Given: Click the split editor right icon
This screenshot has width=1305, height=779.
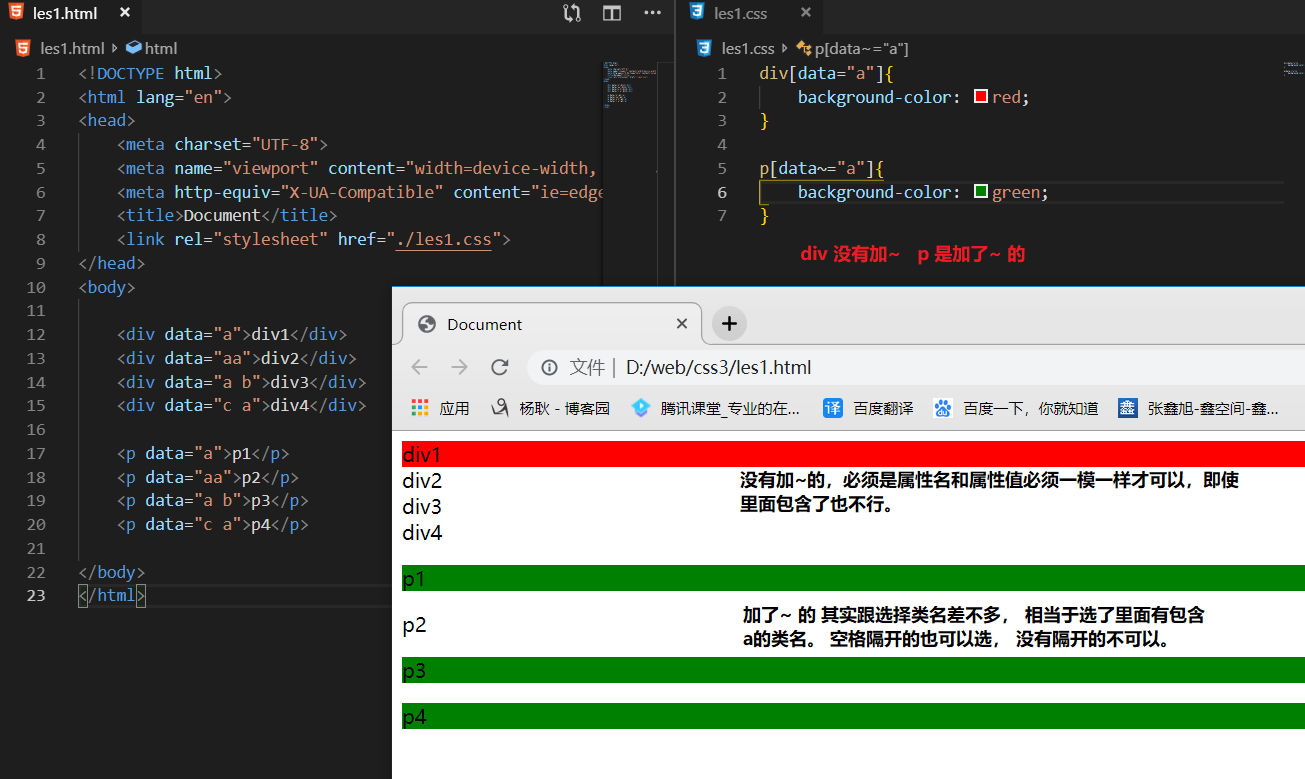Looking at the screenshot, I should [x=612, y=13].
